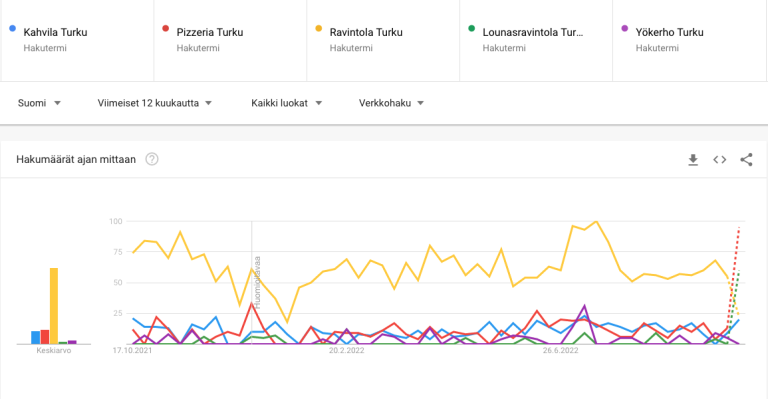Select the Pizzeria Turku term card

pyautogui.click(x=230, y=40)
